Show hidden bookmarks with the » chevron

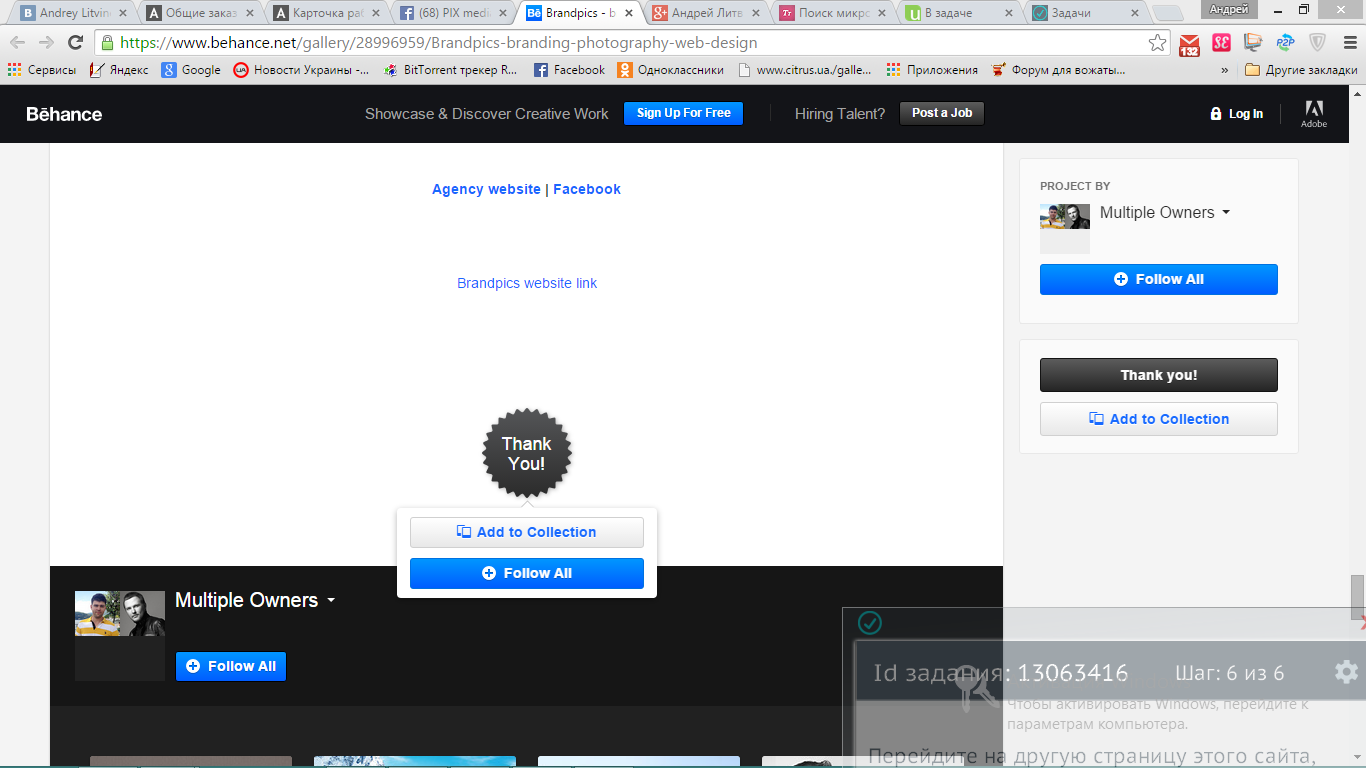coord(1225,70)
